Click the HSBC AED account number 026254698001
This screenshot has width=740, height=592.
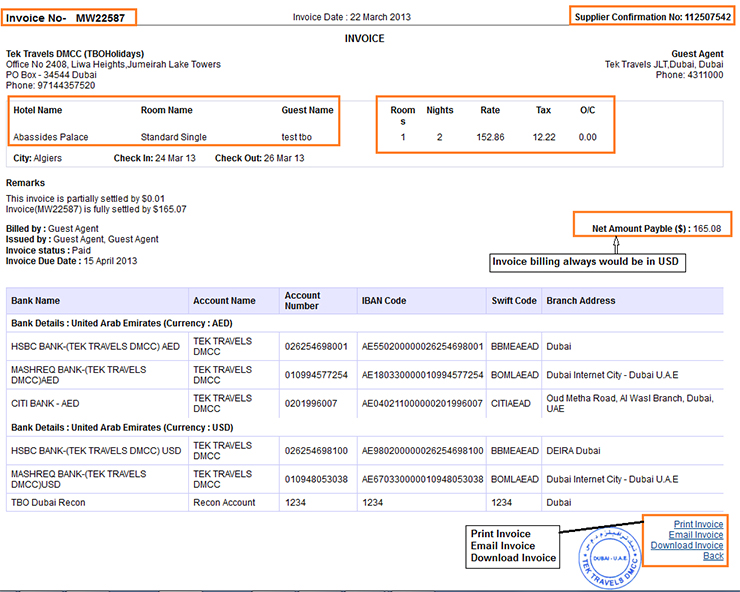[316, 347]
